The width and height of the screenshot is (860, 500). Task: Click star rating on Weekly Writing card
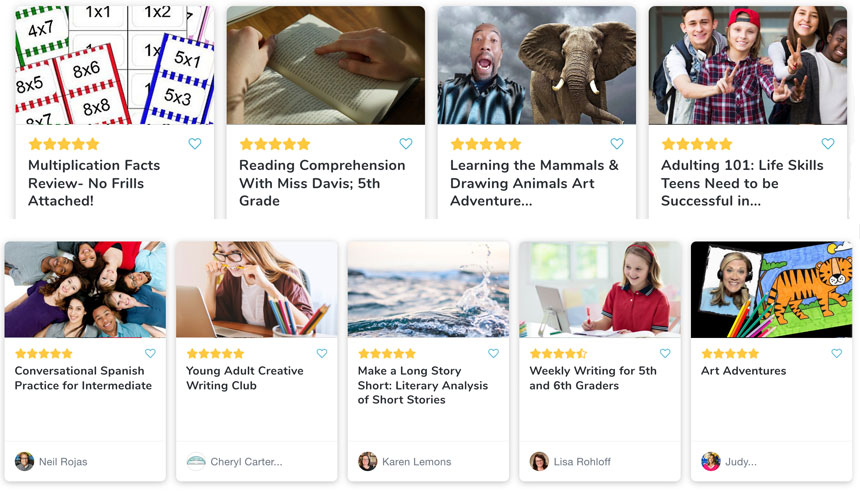pos(558,354)
